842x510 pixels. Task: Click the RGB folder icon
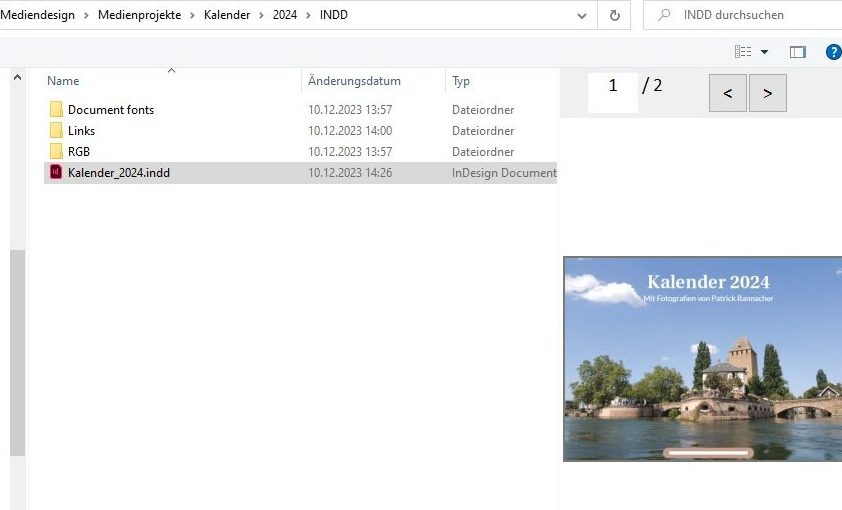pyautogui.click(x=56, y=152)
